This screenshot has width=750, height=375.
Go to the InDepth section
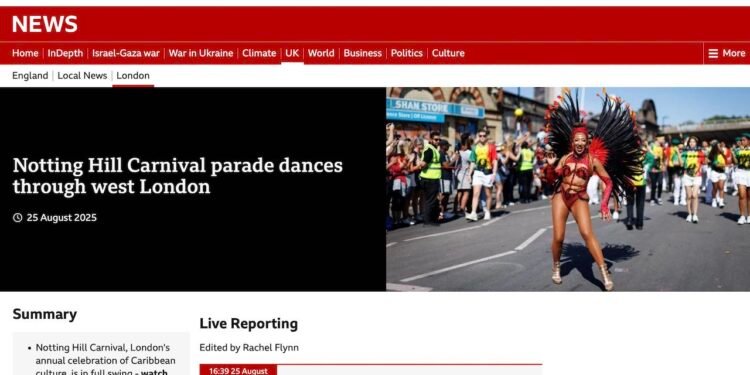(x=65, y=53)
